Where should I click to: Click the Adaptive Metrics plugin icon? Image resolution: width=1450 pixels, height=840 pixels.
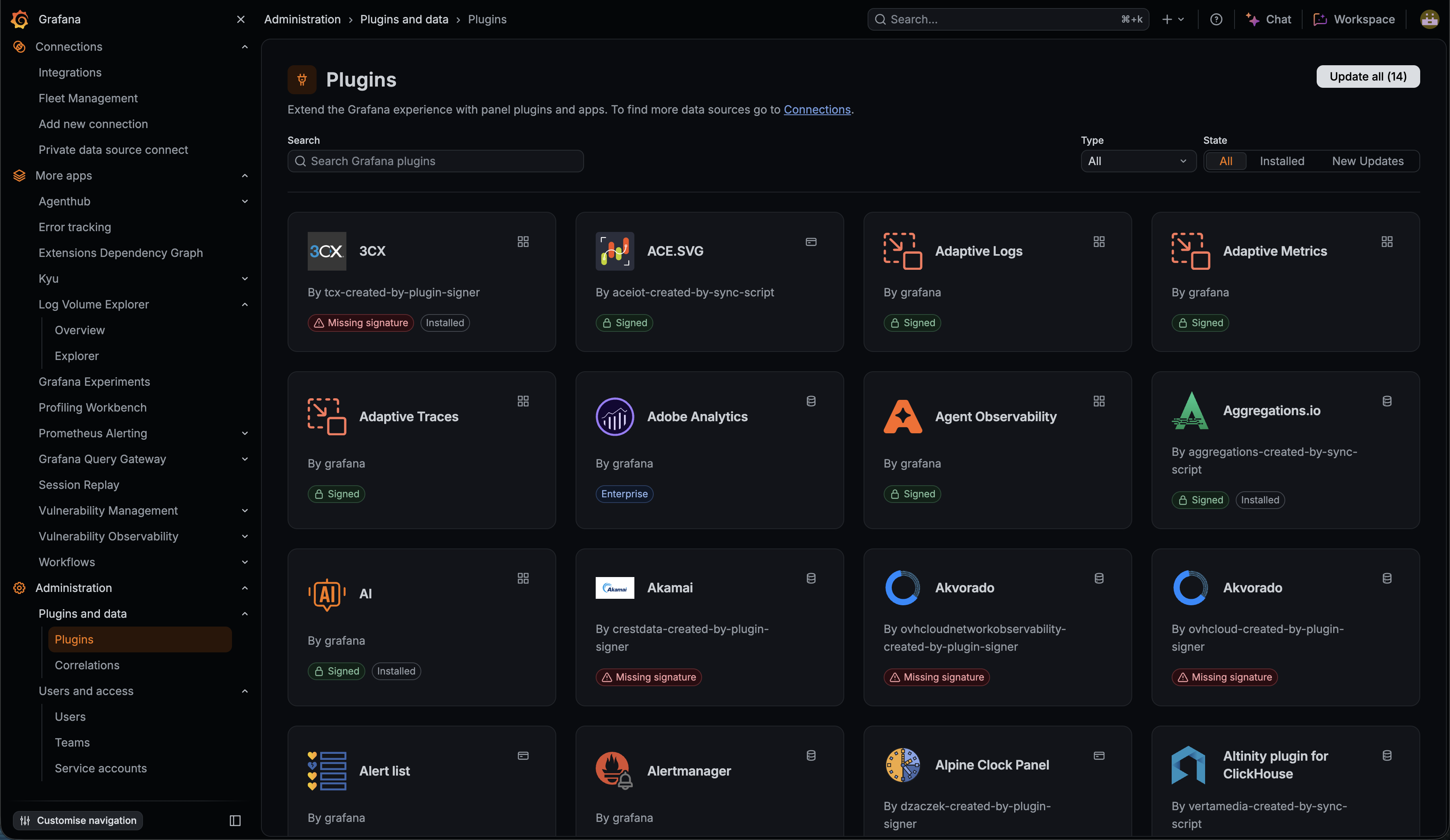click(1191, 251)
